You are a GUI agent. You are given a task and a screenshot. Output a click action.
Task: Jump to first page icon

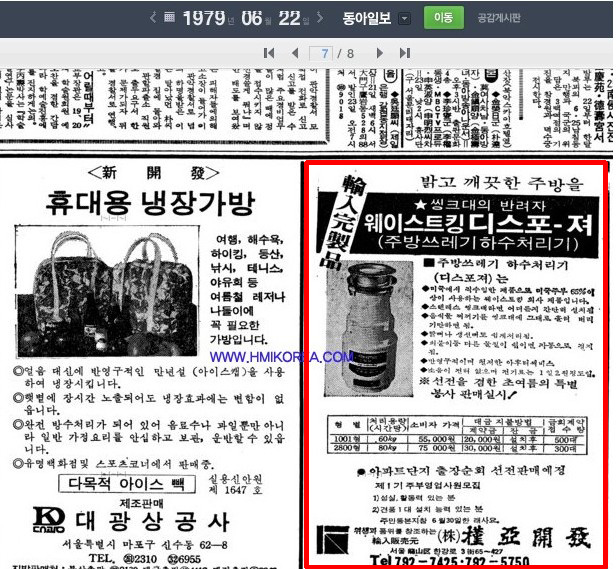tap(269, 53)
